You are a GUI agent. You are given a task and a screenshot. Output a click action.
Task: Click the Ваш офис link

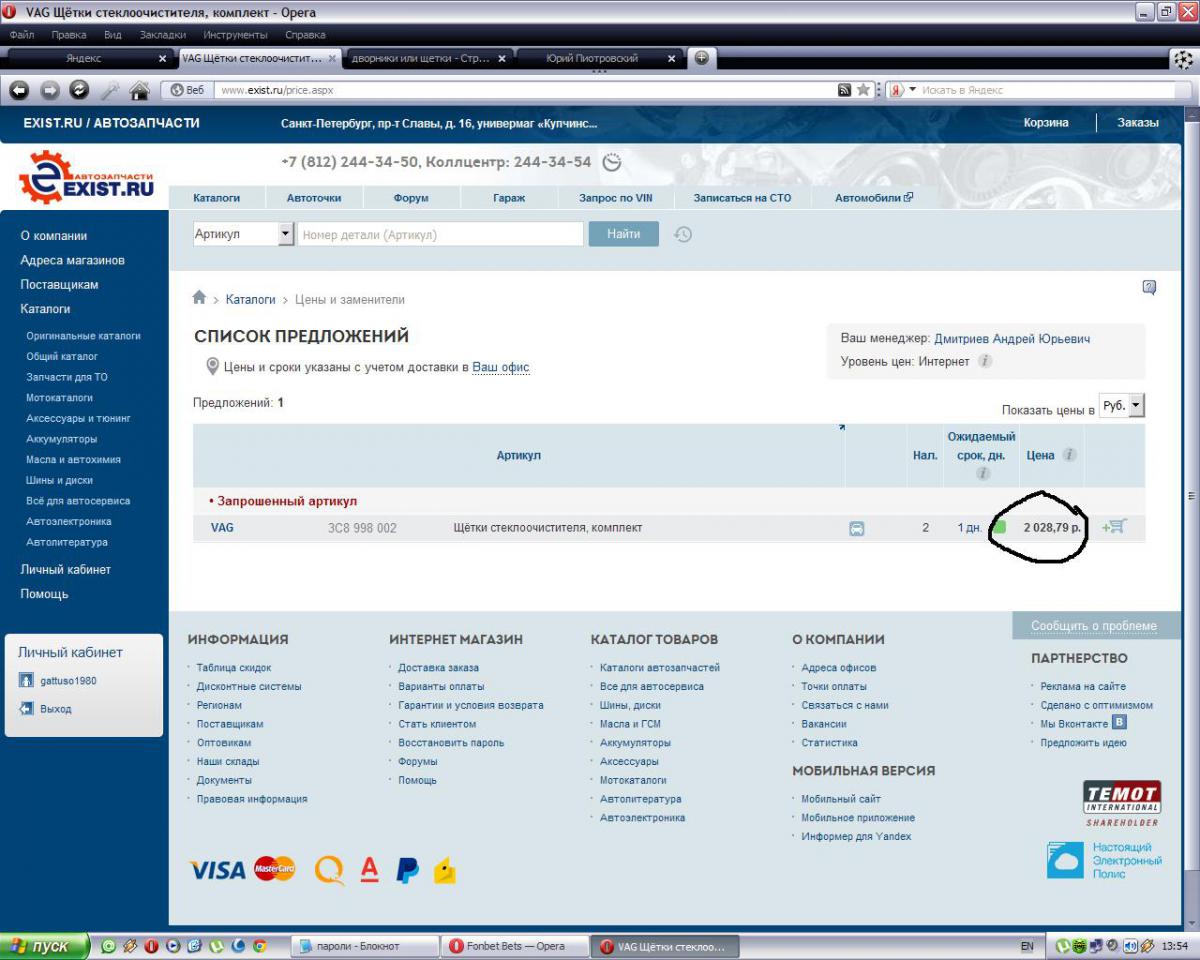(501, 367)
